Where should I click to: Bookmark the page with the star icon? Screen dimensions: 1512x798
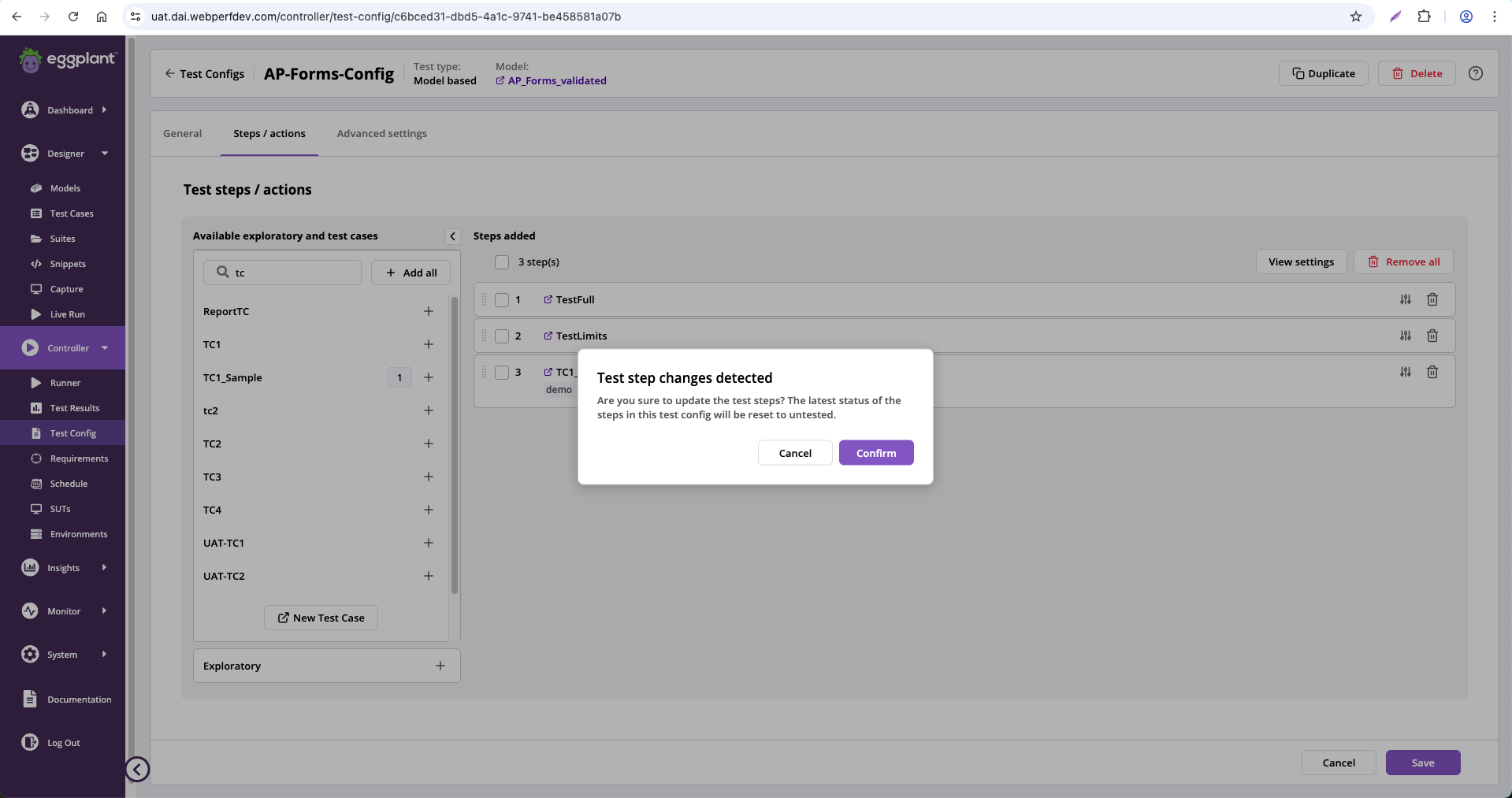[1356, 17]
